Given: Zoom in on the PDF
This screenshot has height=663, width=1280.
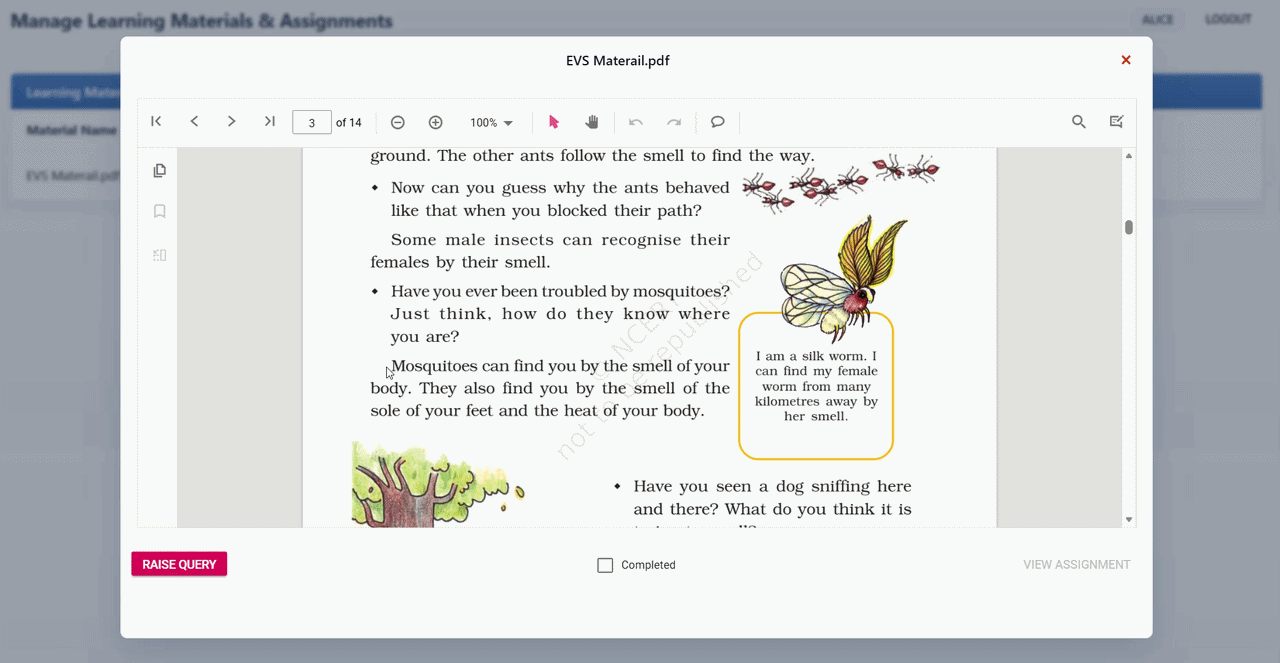Looking at the screenshot, I should pyautogui.click(x=435, y=121).
